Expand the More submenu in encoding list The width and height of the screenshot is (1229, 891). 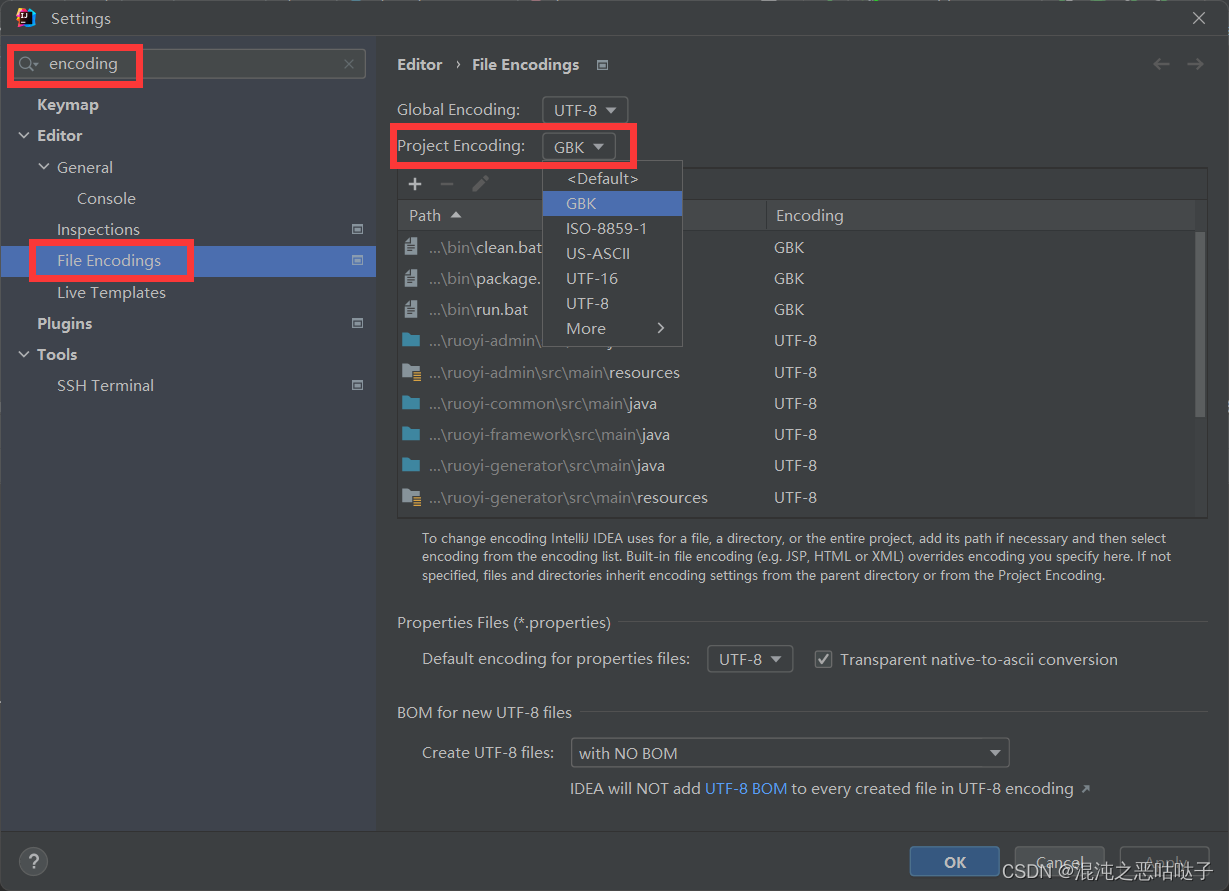pos(612,328)
